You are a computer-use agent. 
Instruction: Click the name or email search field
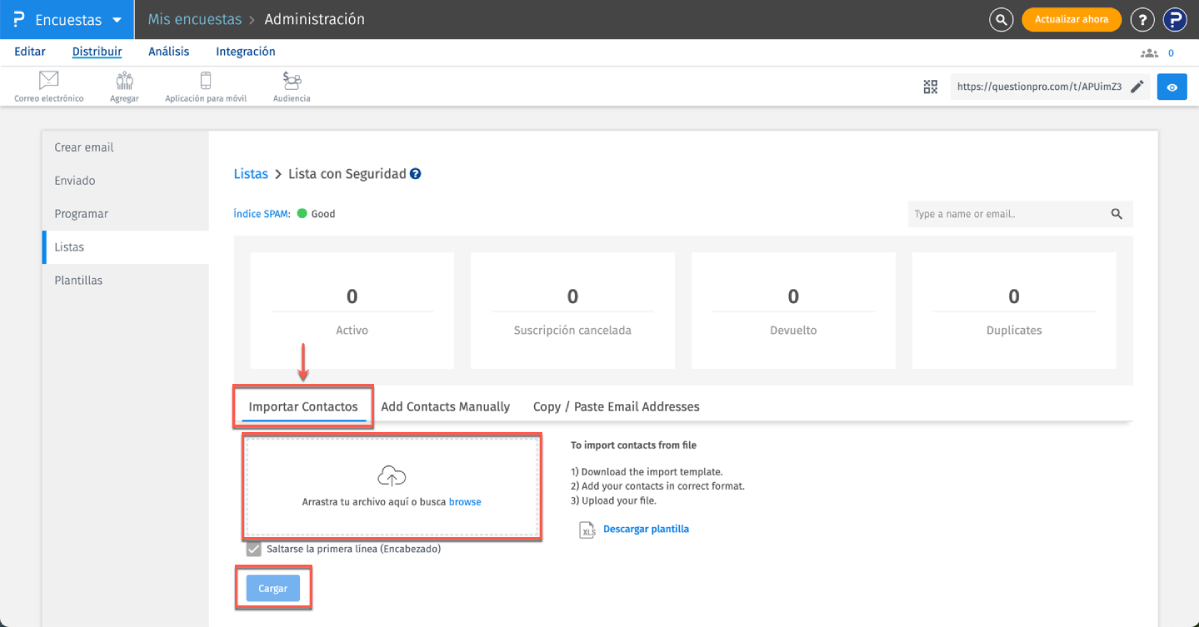1008,214
